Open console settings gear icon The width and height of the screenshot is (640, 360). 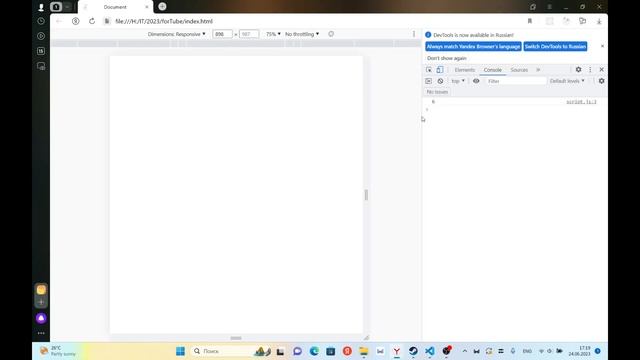coord(601,81)
